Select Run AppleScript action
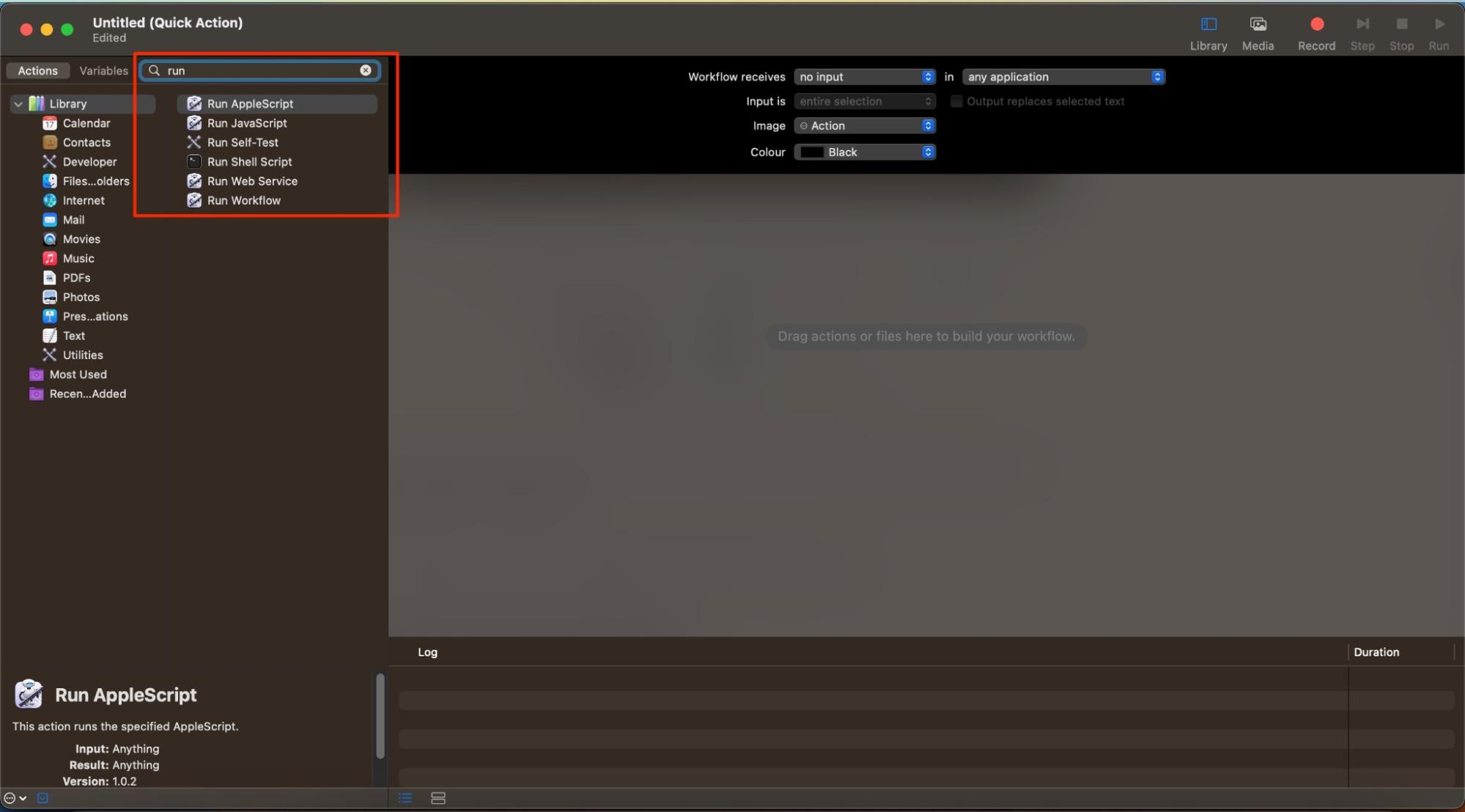 coord(277,104)
